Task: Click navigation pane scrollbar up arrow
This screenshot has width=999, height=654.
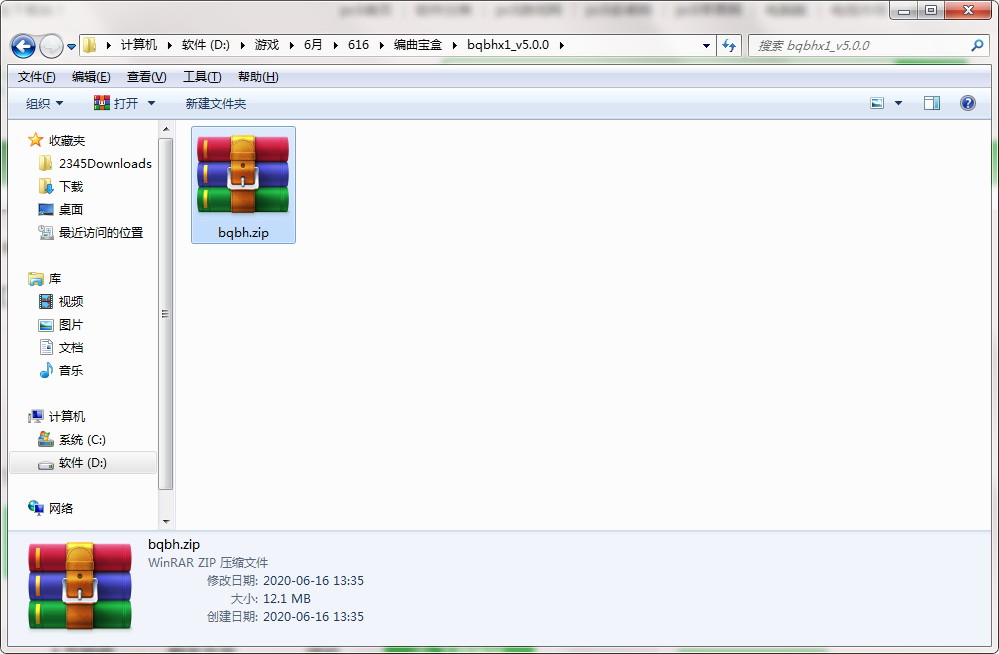Action: (x=166, y=129)
